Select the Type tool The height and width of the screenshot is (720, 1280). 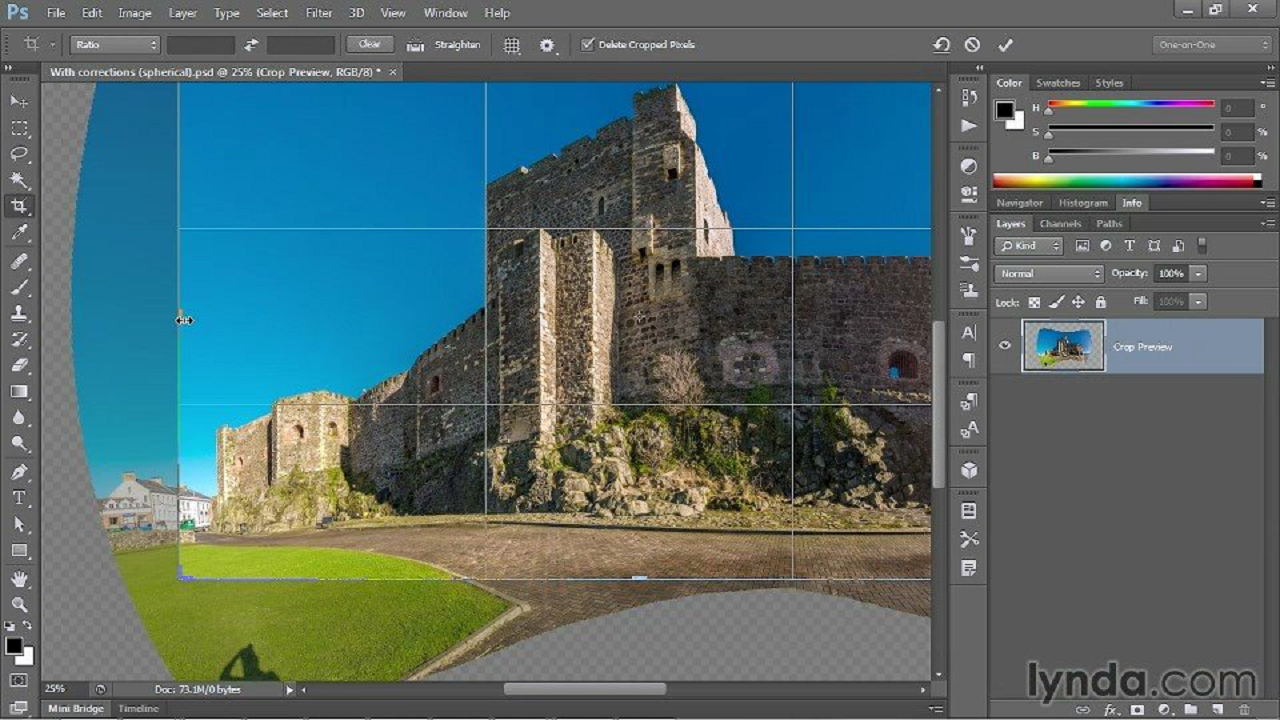pyautogui.click(x=19, y=498)
